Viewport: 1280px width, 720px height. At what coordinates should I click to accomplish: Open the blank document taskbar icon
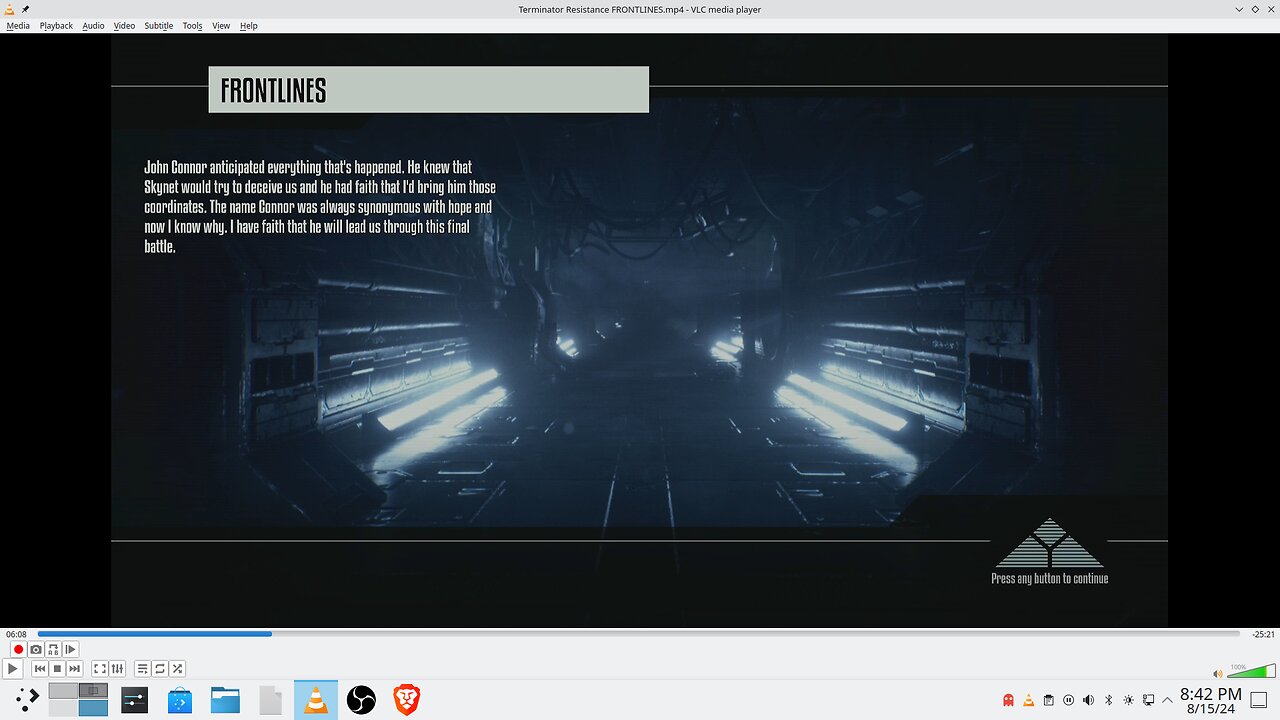[270, 700]
